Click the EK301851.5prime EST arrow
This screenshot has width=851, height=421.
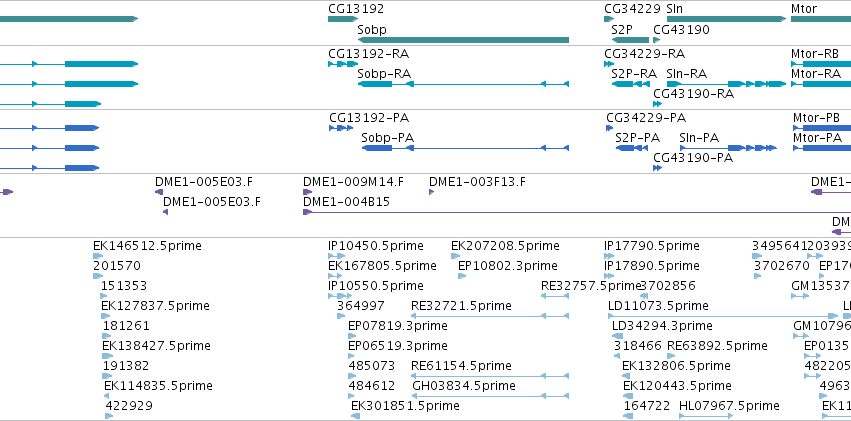tap(355, 416)
